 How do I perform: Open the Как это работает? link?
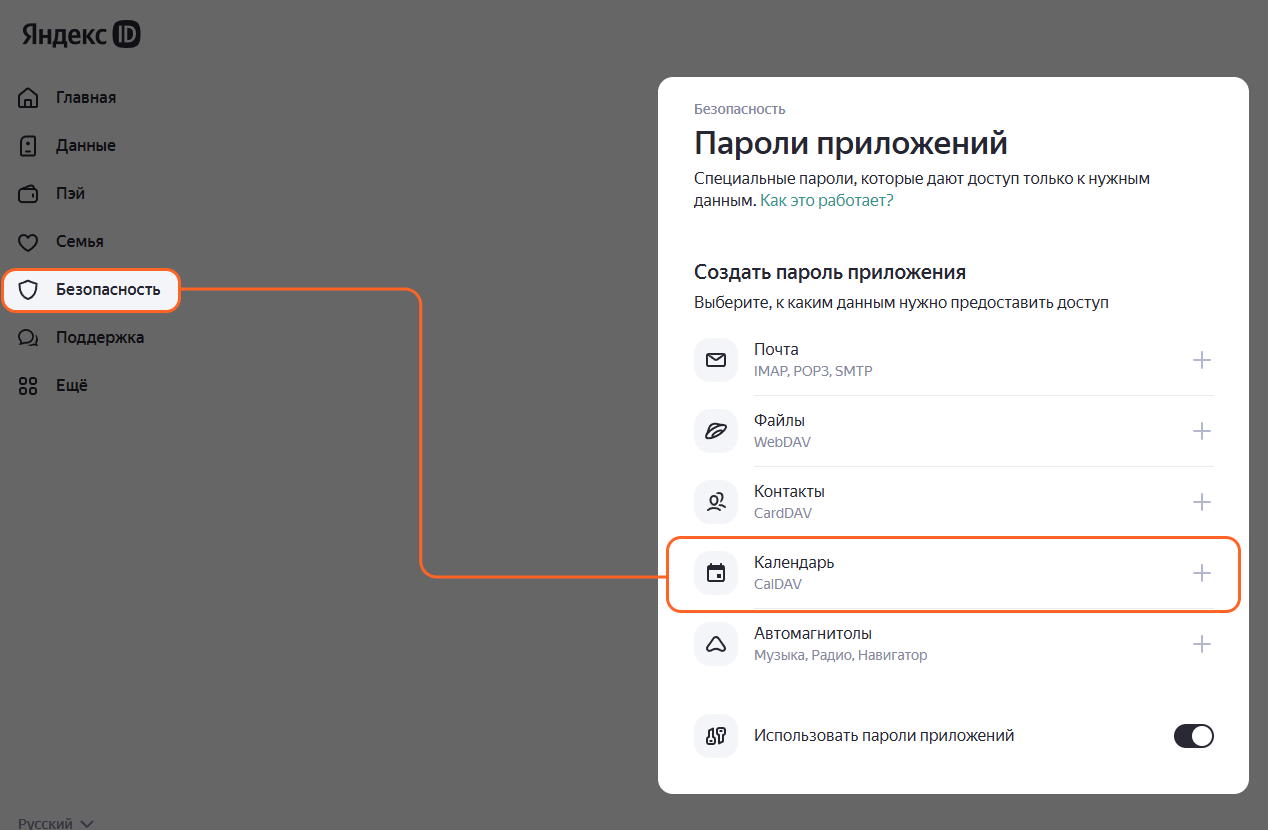coord(826,201)
